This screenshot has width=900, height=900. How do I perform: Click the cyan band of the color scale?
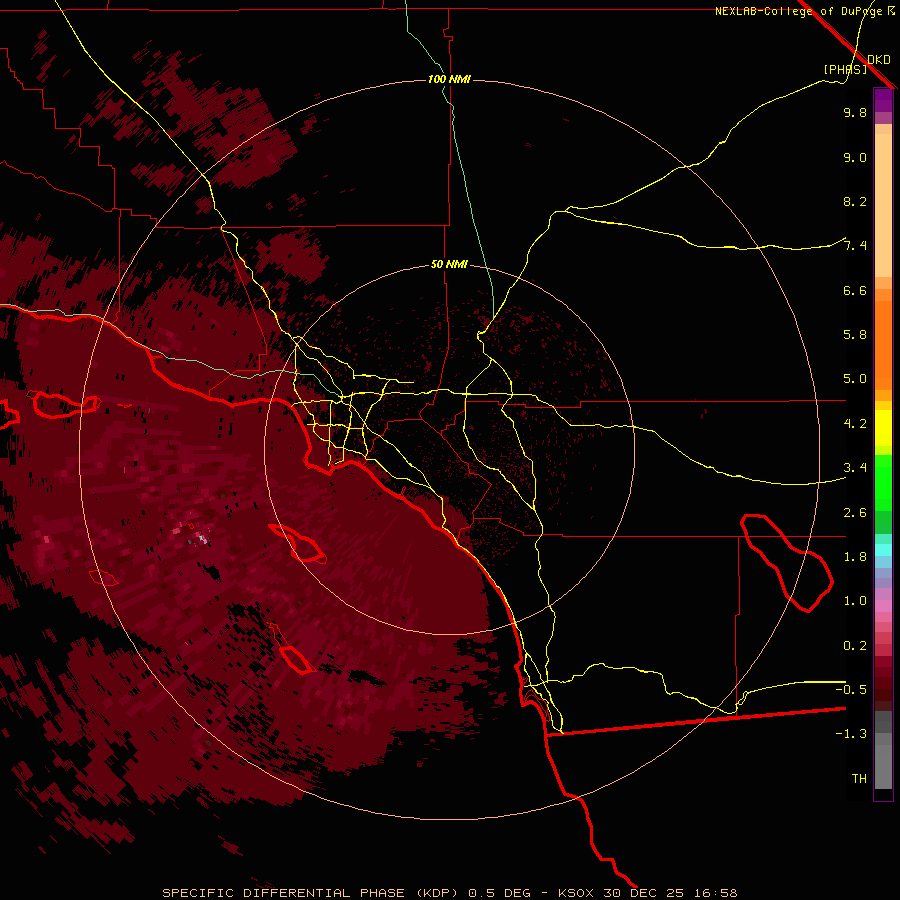click(x=883, y=550)
